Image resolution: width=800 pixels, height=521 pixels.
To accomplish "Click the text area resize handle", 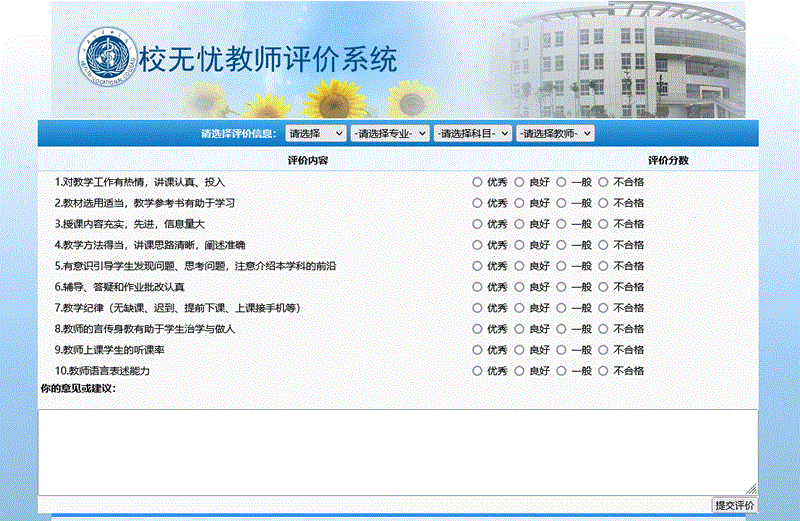I will pos(752,489).
